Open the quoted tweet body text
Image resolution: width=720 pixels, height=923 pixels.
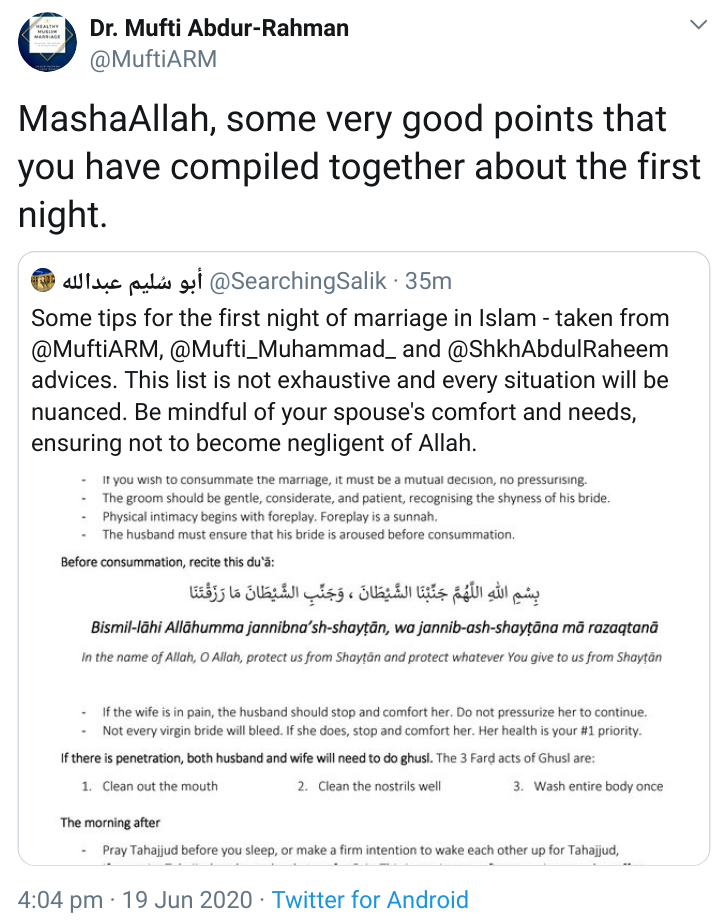pyautogui.click(x=350, y=380)
